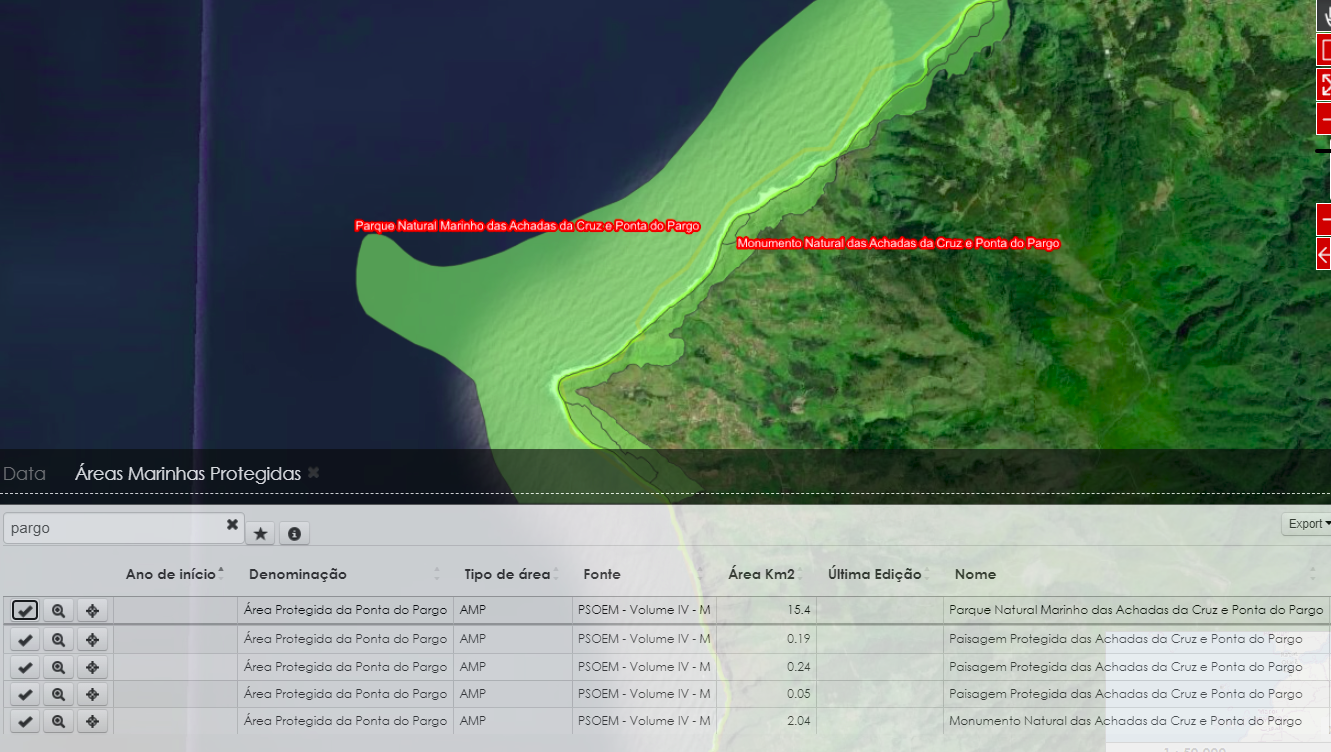Zoom to the Parque Natural Marinho row feature
The image size is (1331, 752).
coord(58,610)
